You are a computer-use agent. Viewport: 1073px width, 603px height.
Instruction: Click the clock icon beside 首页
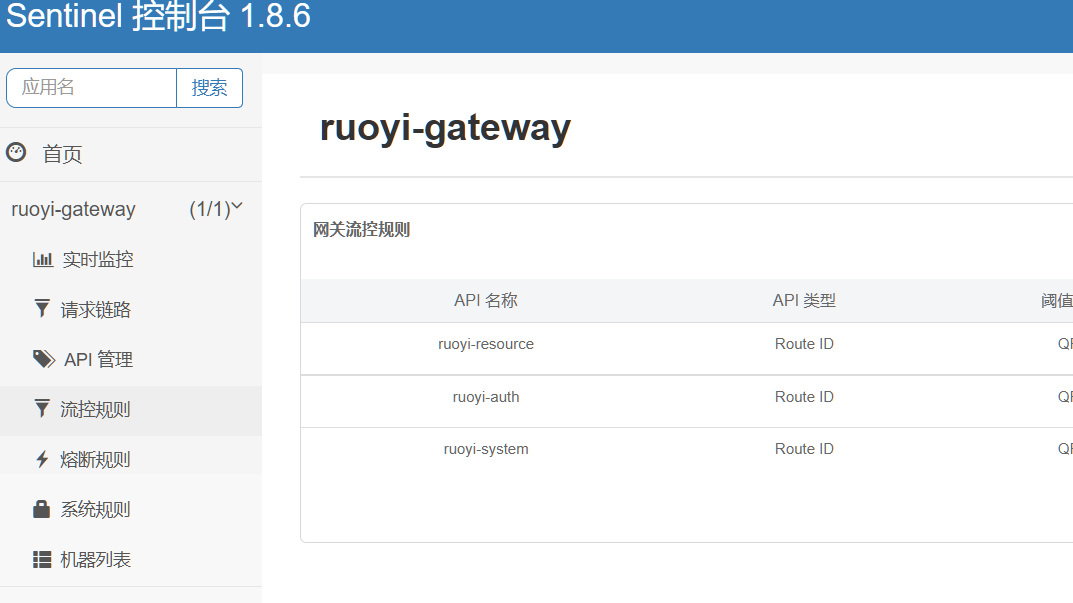click(x=16, y=153)
